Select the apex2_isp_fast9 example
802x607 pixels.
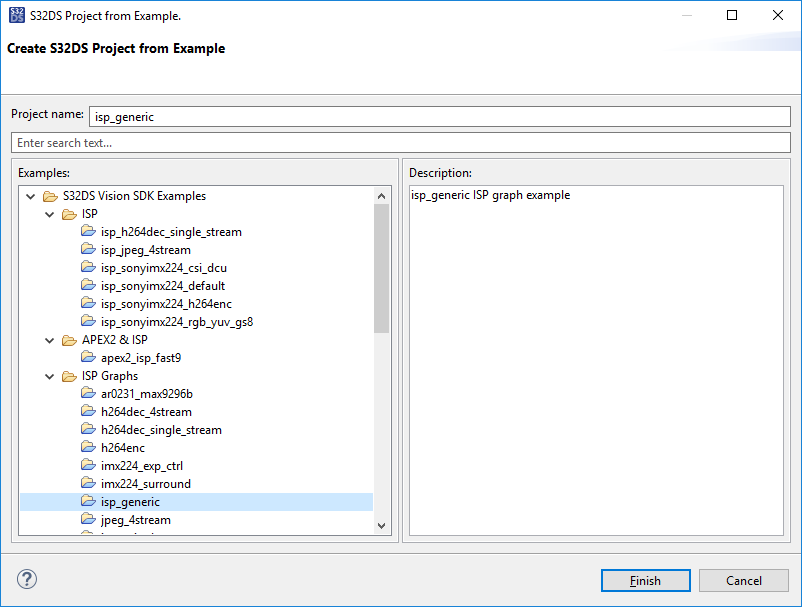141,358
